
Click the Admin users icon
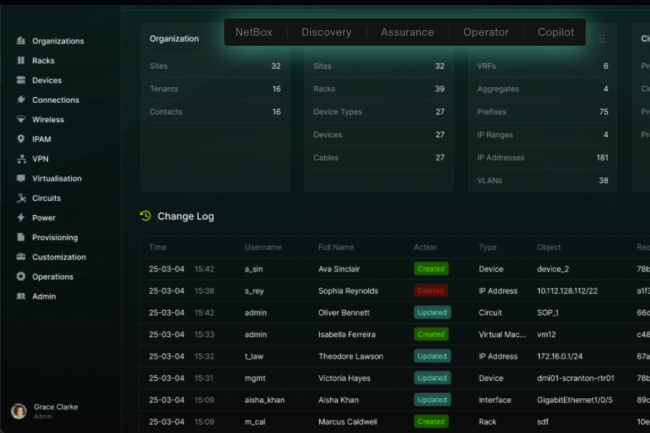point(21,296)
